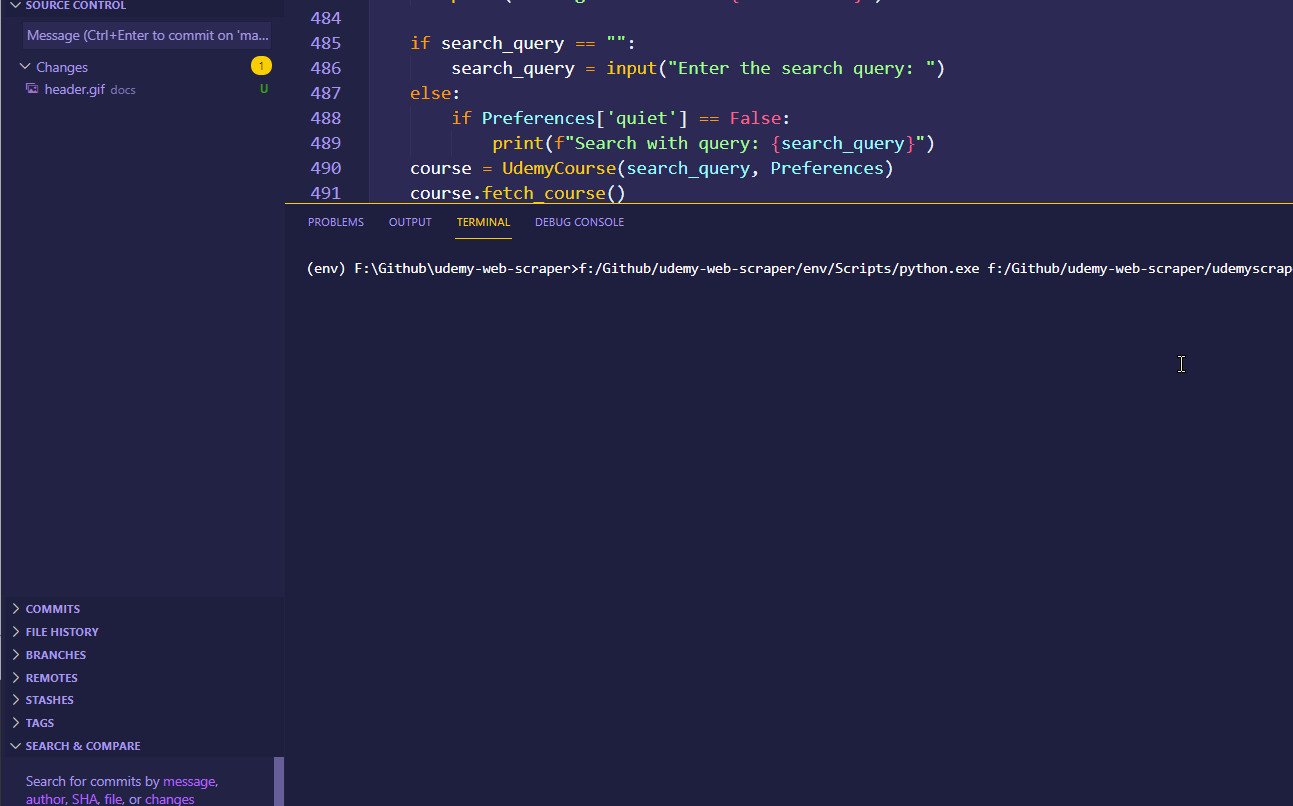Click line number 486 in the editor gutter

[x=325, y=68]
